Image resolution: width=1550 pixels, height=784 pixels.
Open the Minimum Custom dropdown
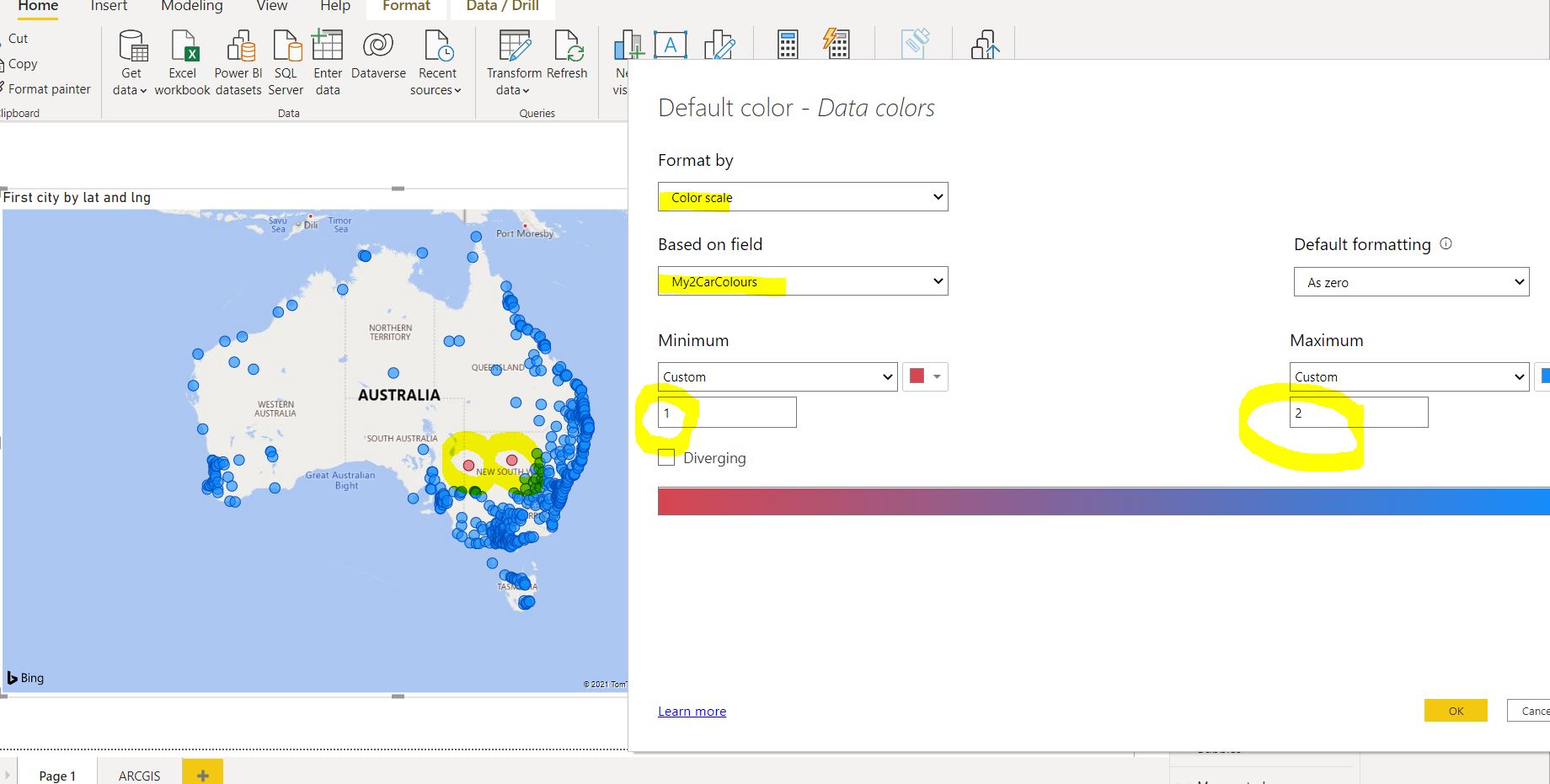(x=778, y=376)
